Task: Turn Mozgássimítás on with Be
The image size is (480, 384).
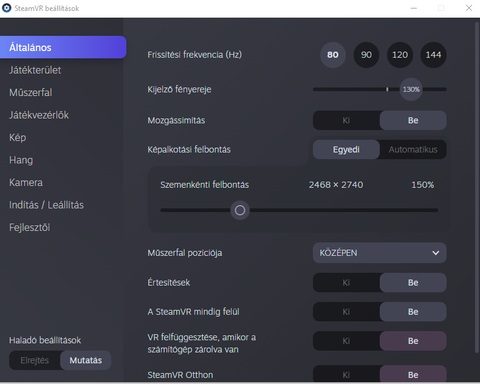Action: coord(413,120)
